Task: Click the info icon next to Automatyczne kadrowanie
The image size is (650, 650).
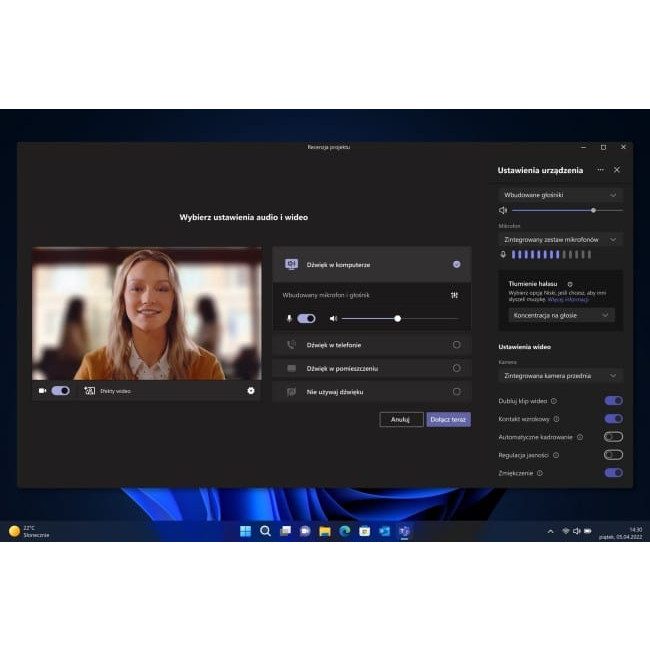Action: [580, 437]
